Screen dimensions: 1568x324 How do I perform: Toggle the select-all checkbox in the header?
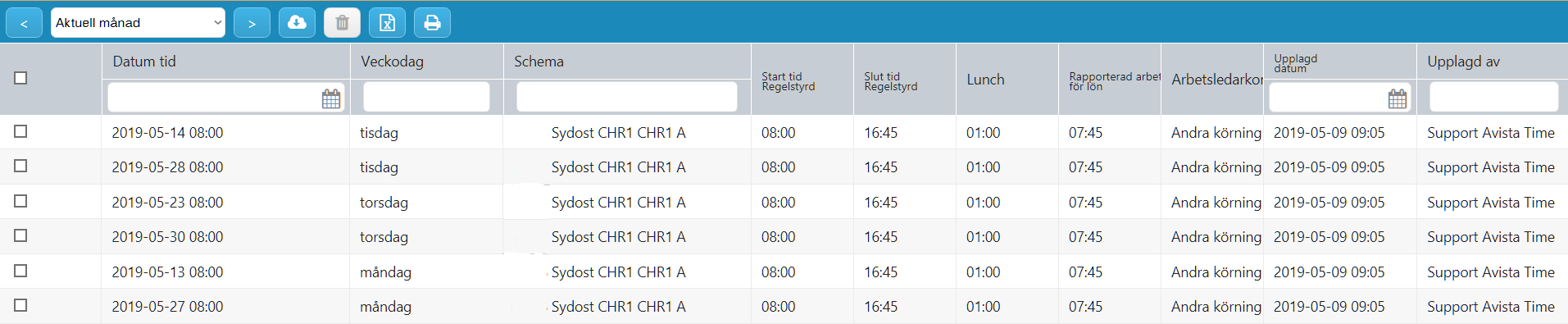(20, 78)
